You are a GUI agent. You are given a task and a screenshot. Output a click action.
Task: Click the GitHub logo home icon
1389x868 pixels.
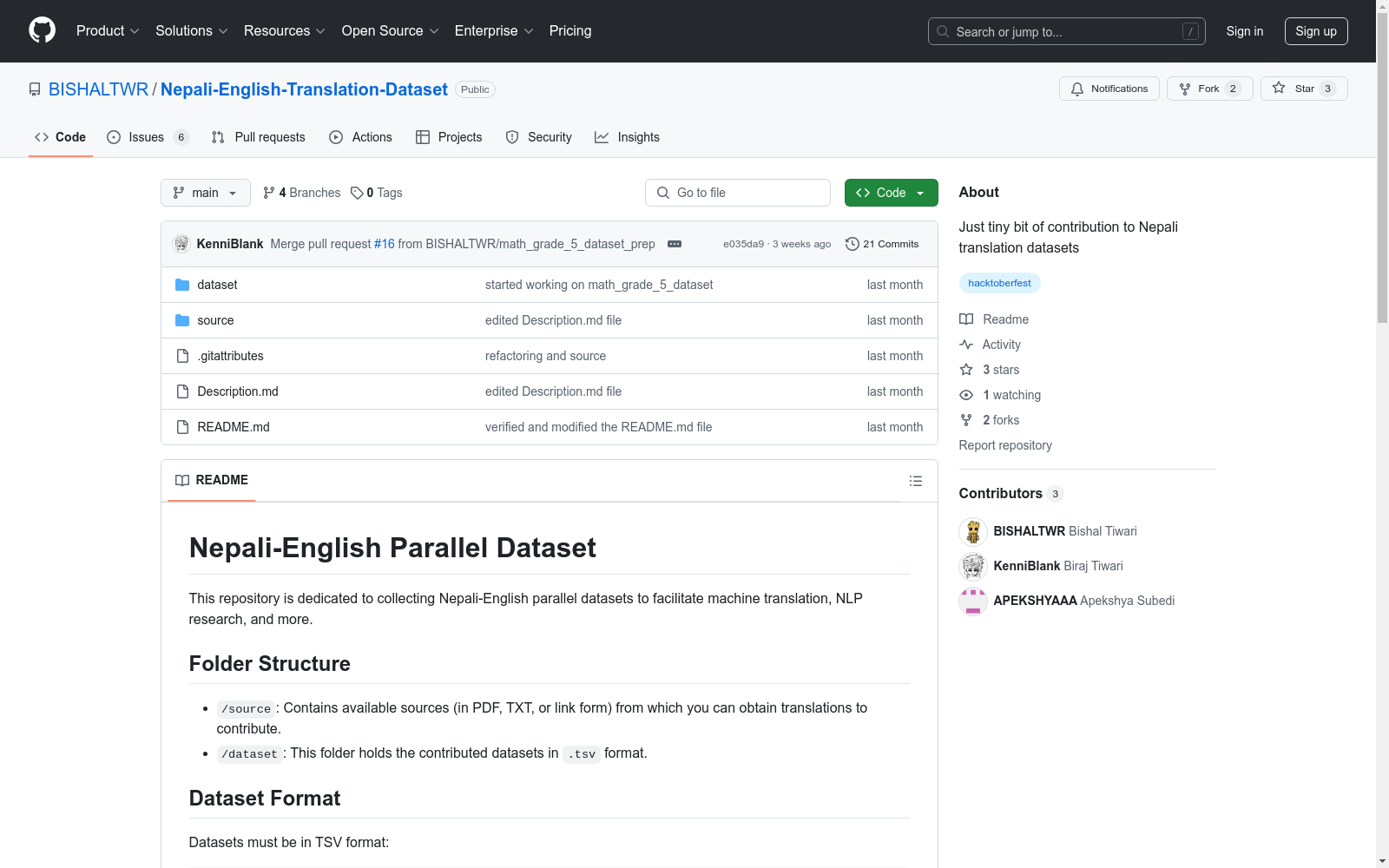pyautogui.click(x=42, y=30)
